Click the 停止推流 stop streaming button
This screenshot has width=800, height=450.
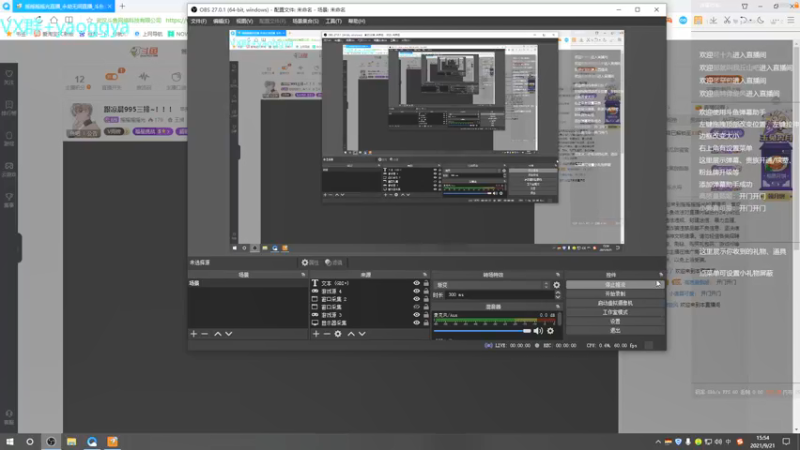click(x=615, y=285)
